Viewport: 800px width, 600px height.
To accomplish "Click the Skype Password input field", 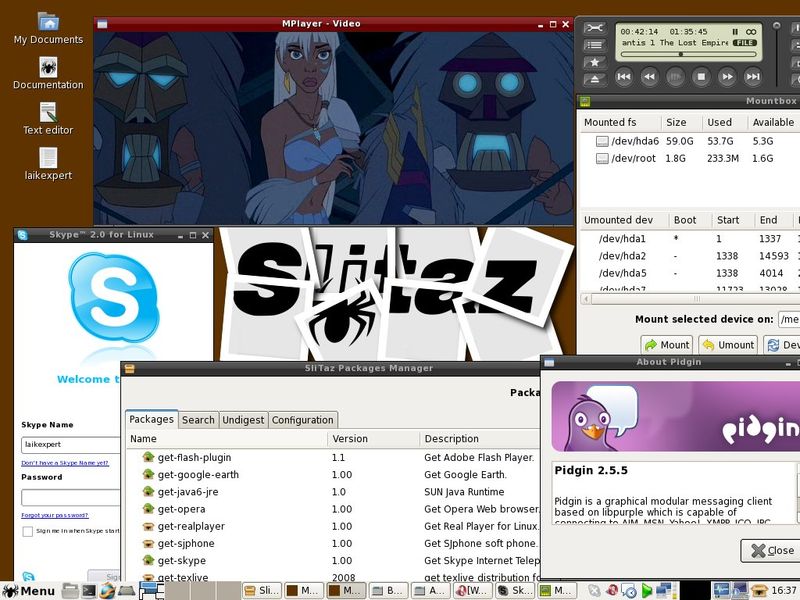I will click(70, 497).
